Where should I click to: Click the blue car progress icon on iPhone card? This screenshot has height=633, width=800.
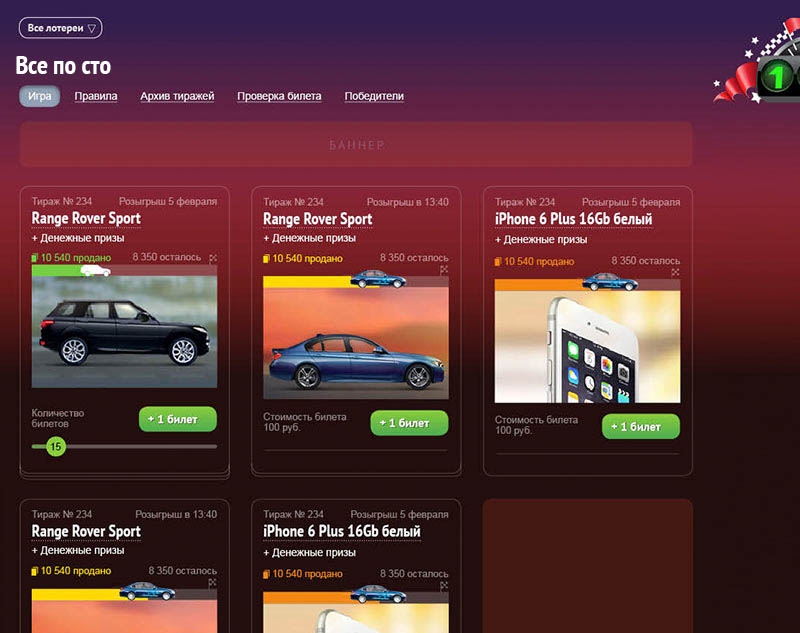(610, 282)
